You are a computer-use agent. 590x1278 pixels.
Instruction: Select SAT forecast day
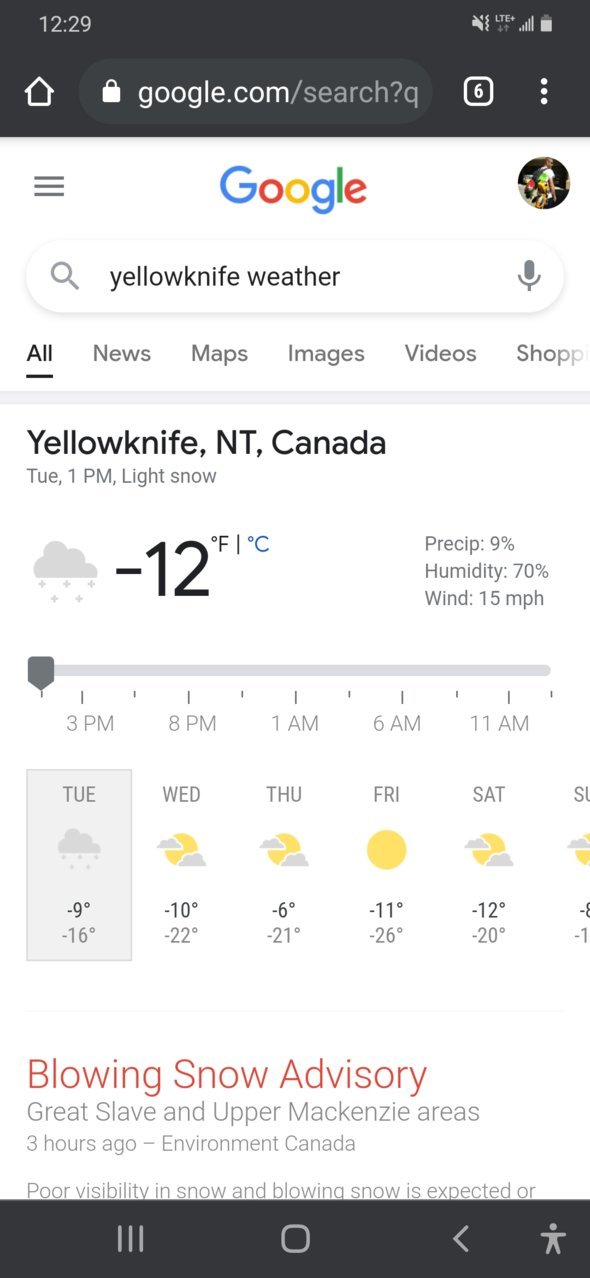(489, 865)
